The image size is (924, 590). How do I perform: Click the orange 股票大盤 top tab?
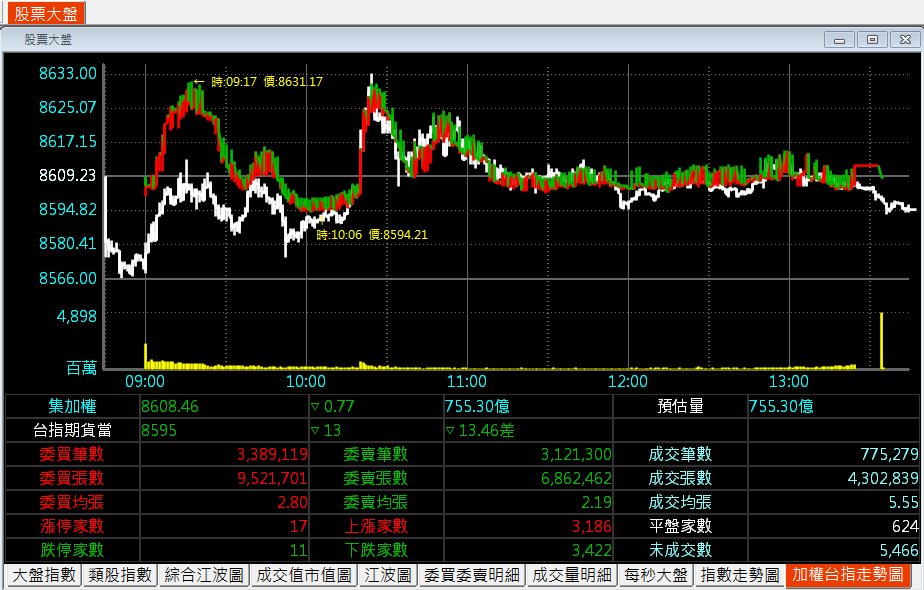click(43, 12)
